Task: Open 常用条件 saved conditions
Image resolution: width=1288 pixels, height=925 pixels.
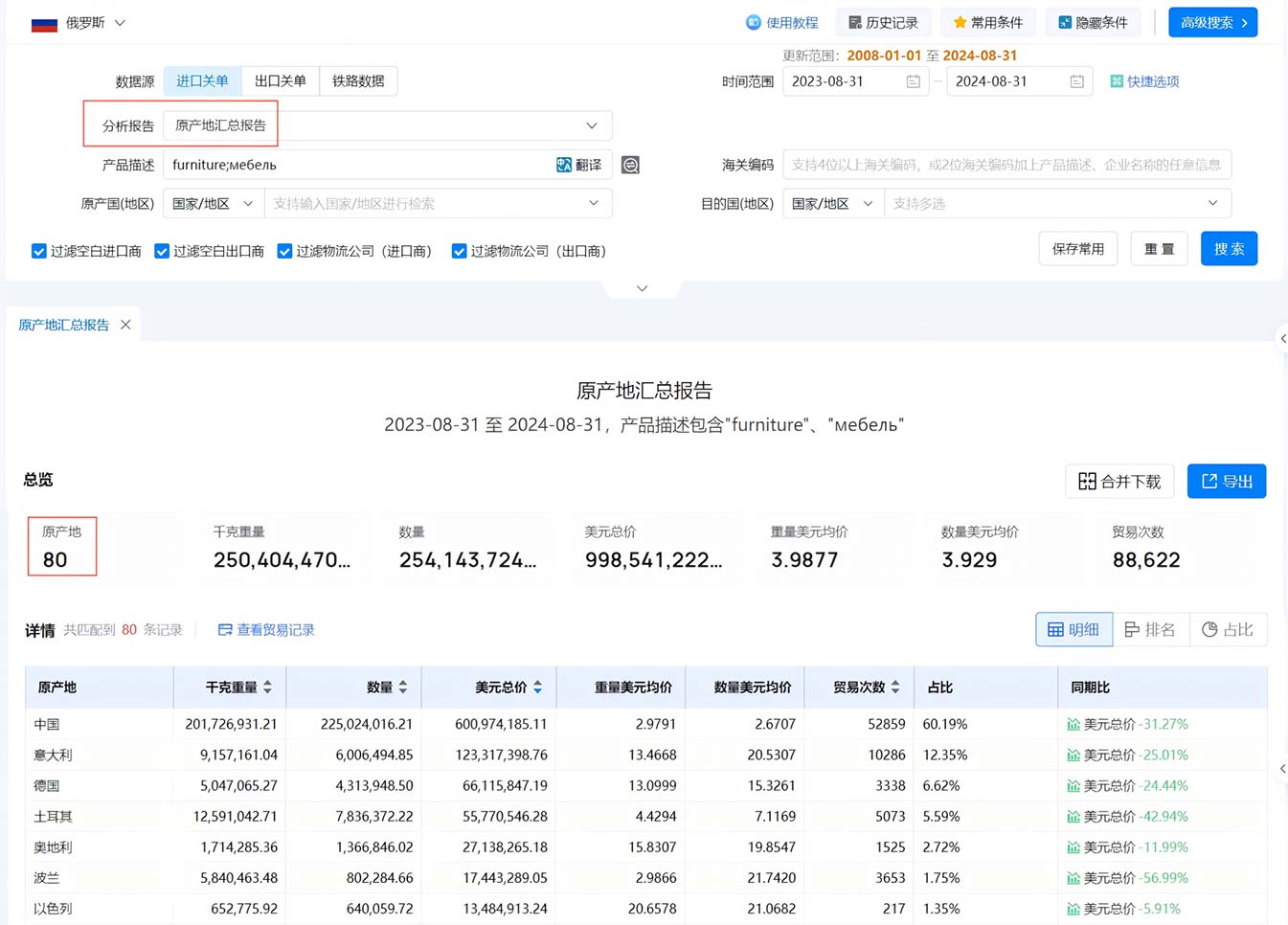Action: tap(987, 23)
